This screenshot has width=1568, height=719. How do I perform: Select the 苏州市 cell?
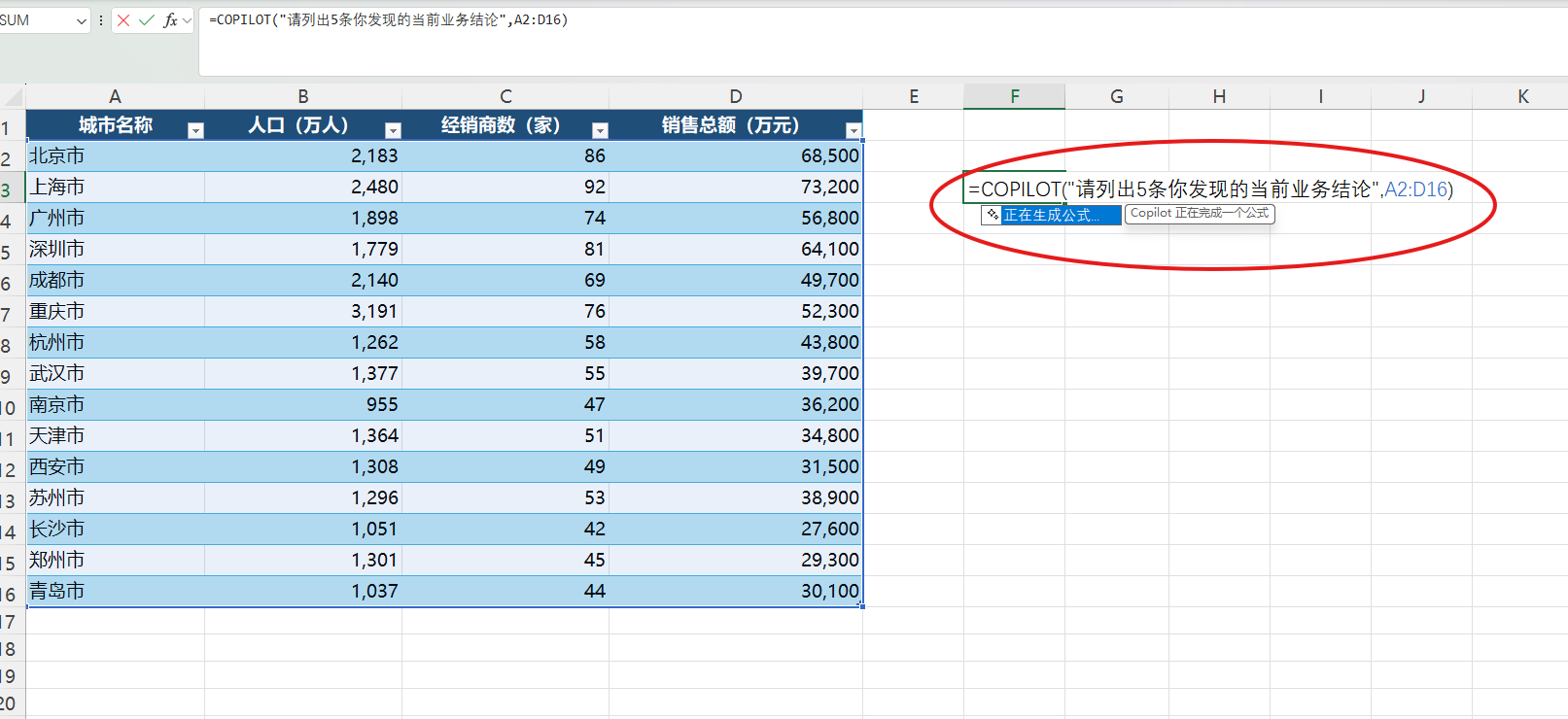pyautogui.click(x=115, y=497)
